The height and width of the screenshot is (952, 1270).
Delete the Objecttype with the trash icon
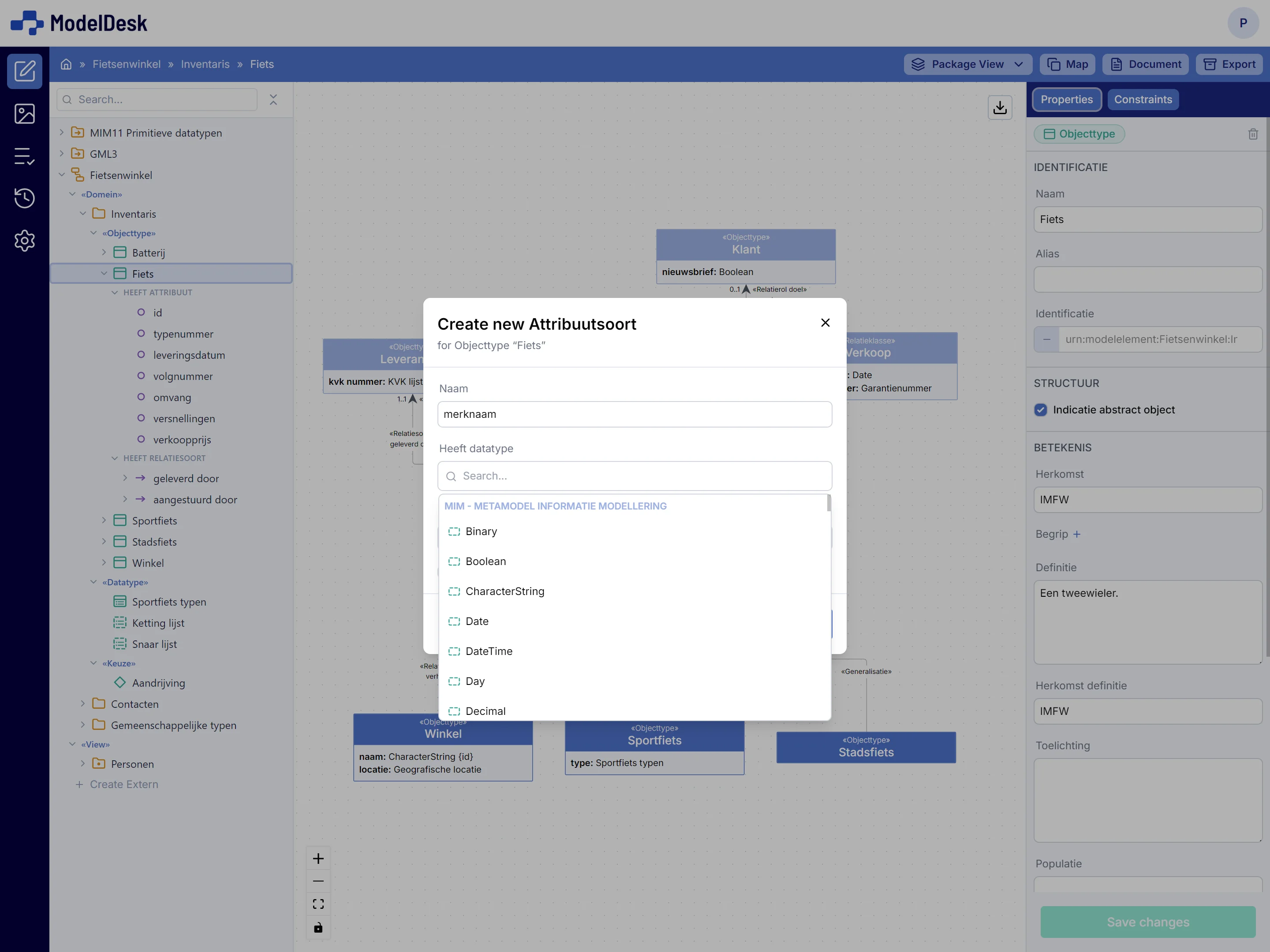1253,134
